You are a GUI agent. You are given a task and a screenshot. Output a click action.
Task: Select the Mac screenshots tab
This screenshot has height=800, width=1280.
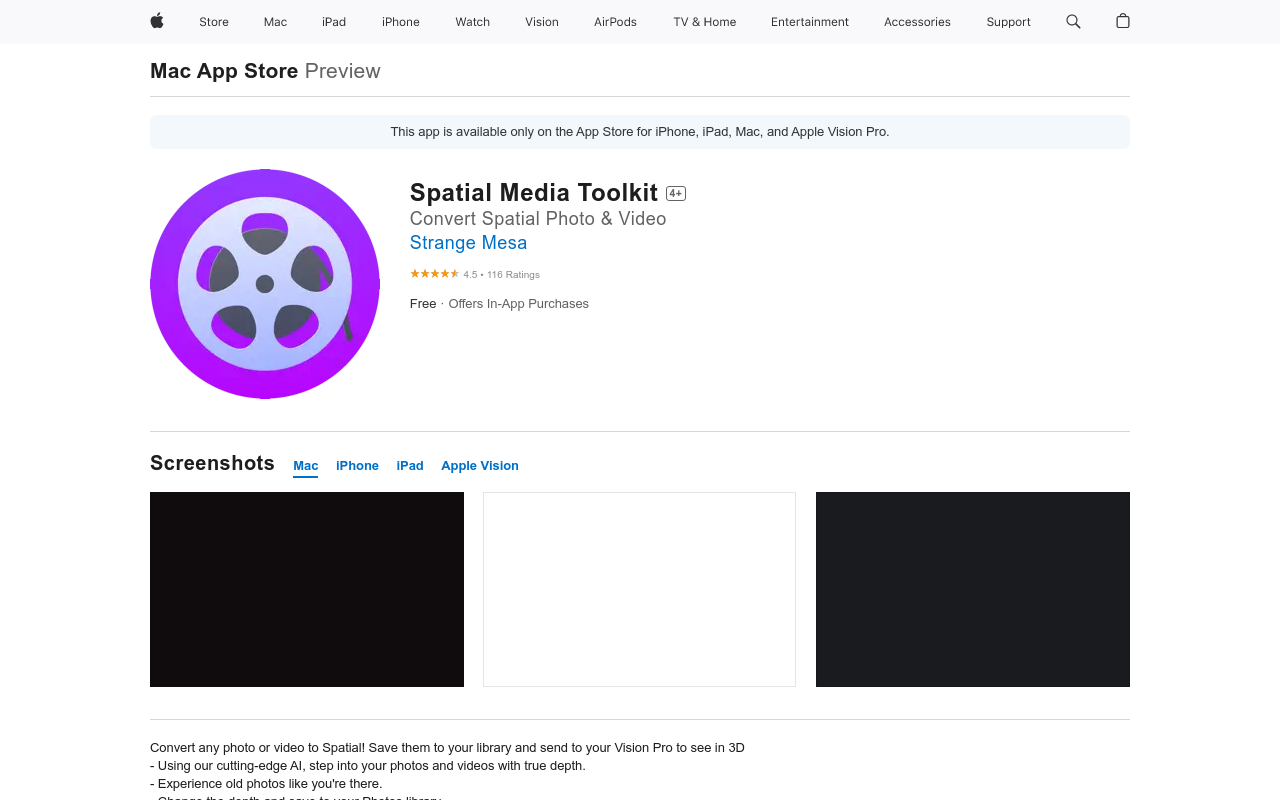tap(306, 466)
